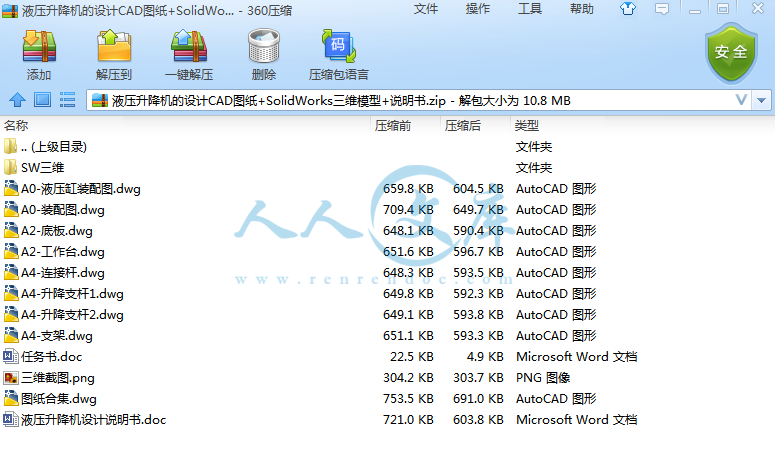Click the folder icon beside SW三维
Screen dimensions: 775x473
(x=10, y=167)
